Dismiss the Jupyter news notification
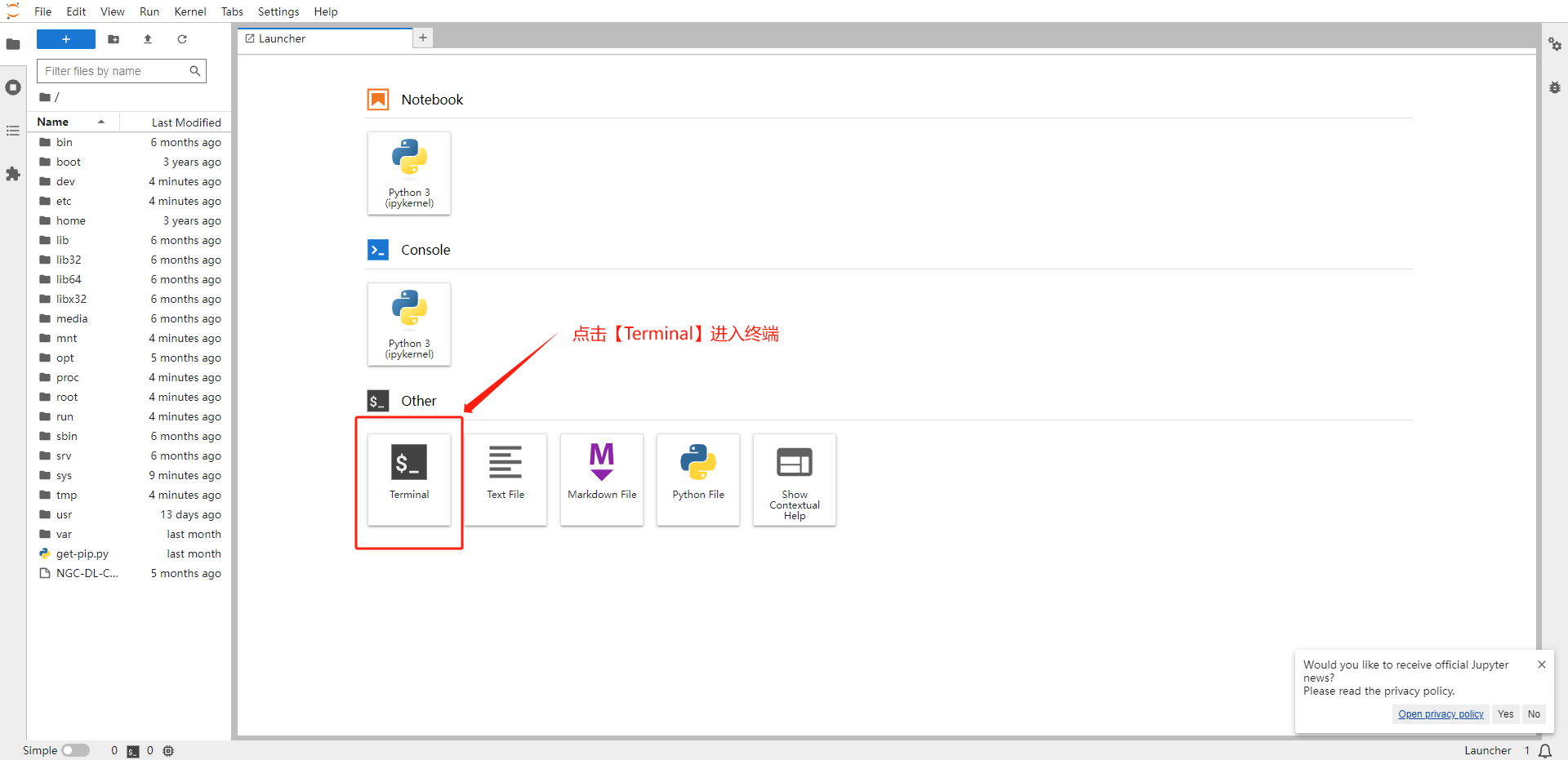This screenshot has height=760, width=1568. (1542, 664)
